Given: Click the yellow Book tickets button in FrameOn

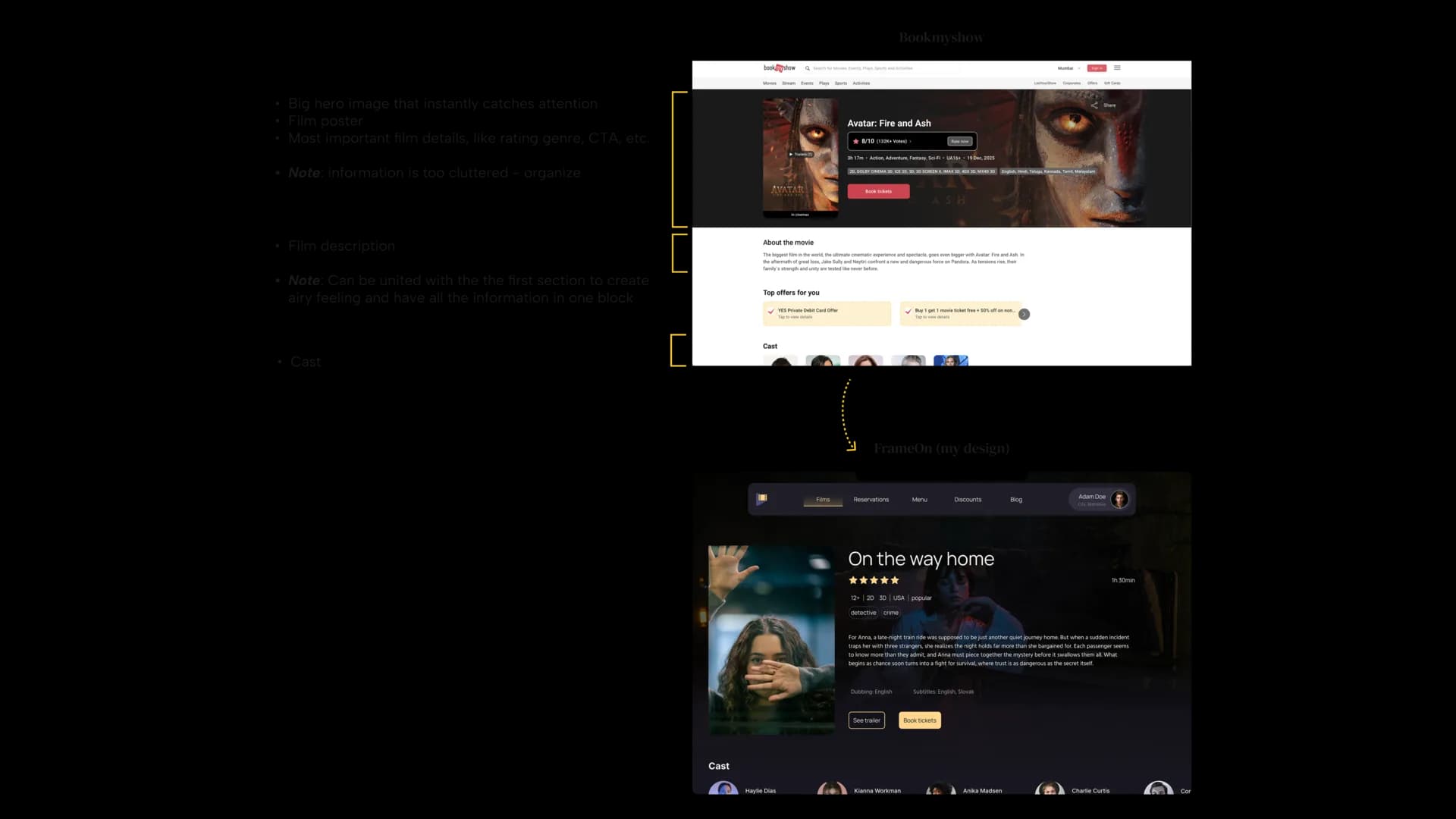Looking at the screenshot, I should (x=920, y=720).
